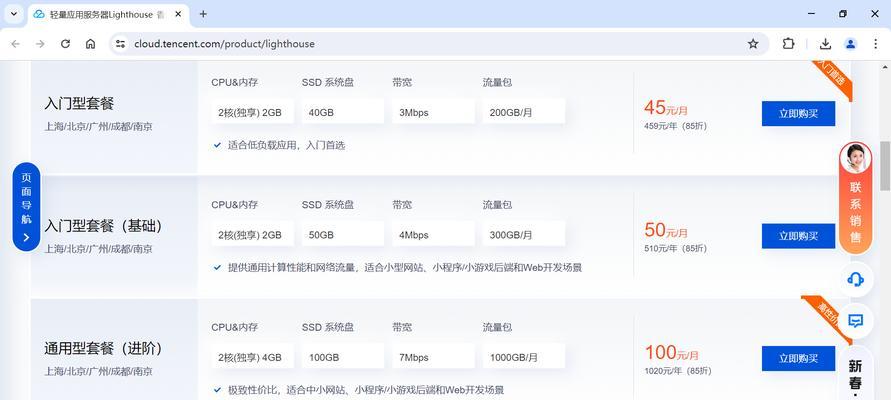Buy the 通用型套餐（进阶）100元 plan
The image size is (891, 400).
(x=798, y=359)
